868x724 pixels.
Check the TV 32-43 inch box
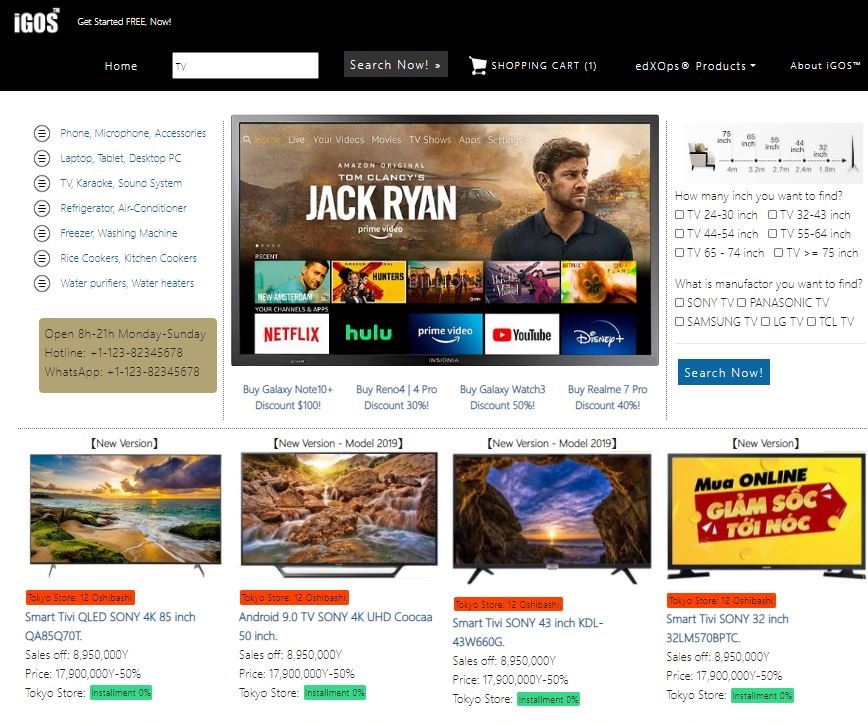[772, 215]
